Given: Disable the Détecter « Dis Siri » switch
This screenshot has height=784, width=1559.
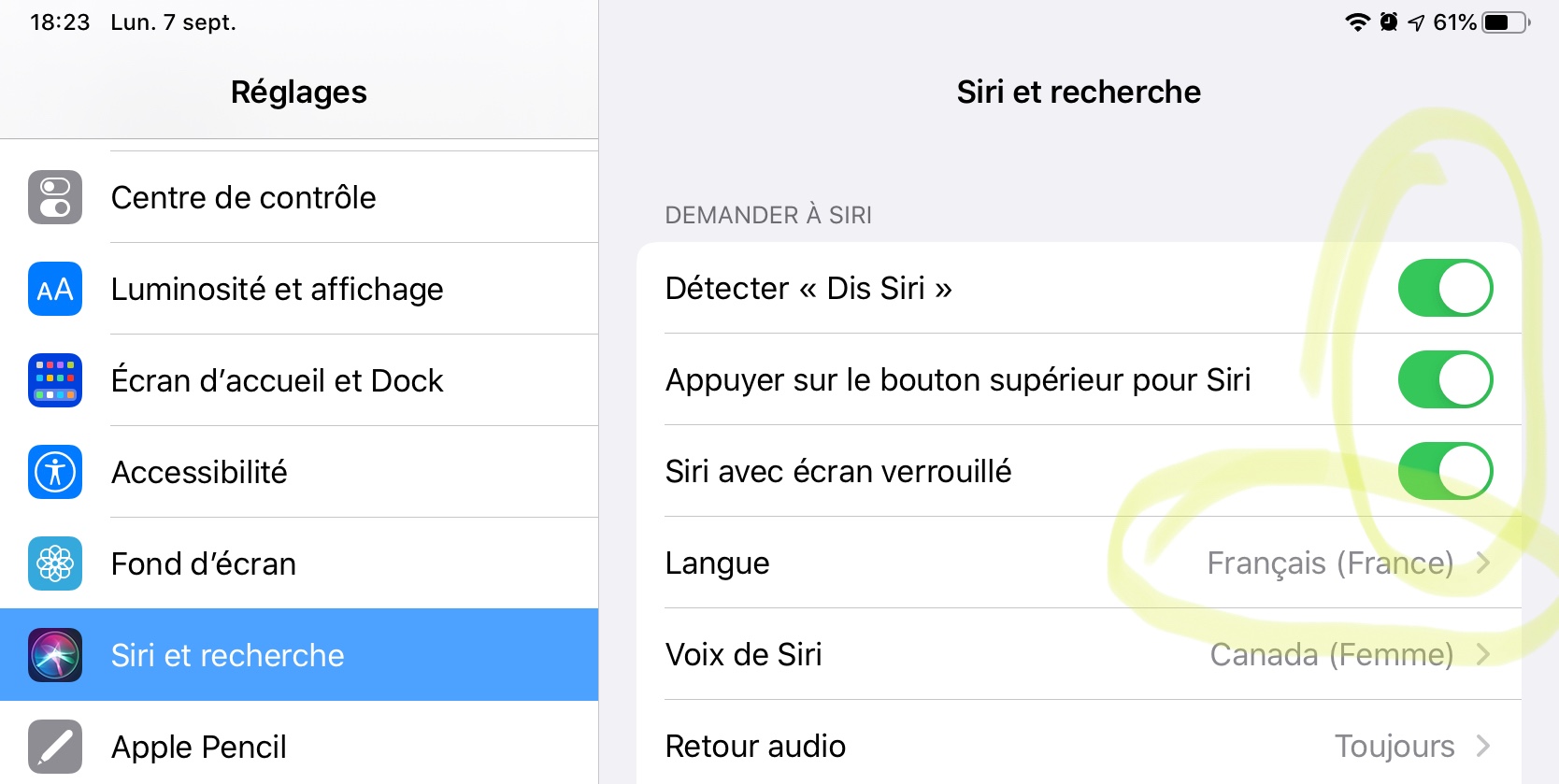Looking at the screenshot, I should click(x=1444, y=288).
